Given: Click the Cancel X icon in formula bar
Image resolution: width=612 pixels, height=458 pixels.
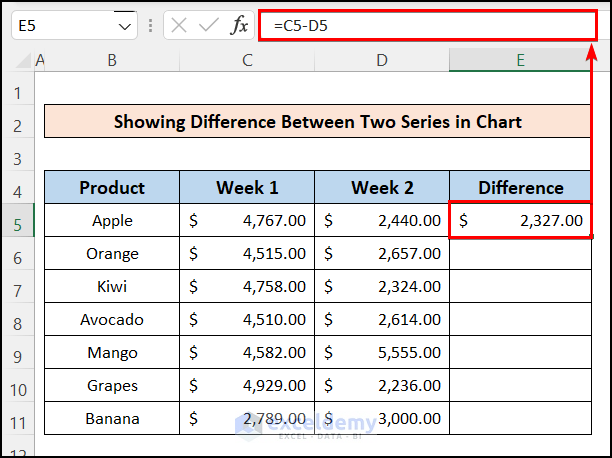Looking at the screenshot, I should (x=179, y=26).
